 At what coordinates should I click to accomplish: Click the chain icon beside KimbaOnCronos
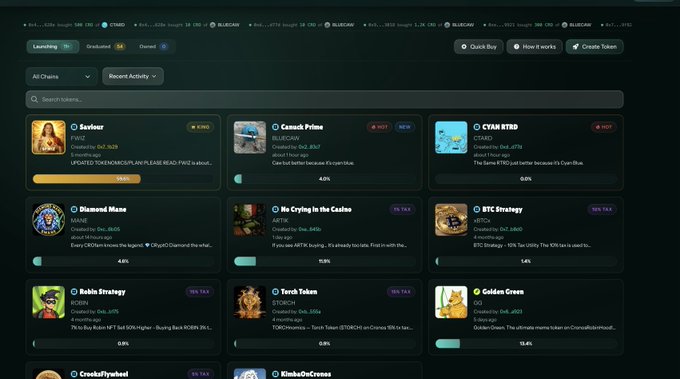pyautogui.click(x=275, y=374)
